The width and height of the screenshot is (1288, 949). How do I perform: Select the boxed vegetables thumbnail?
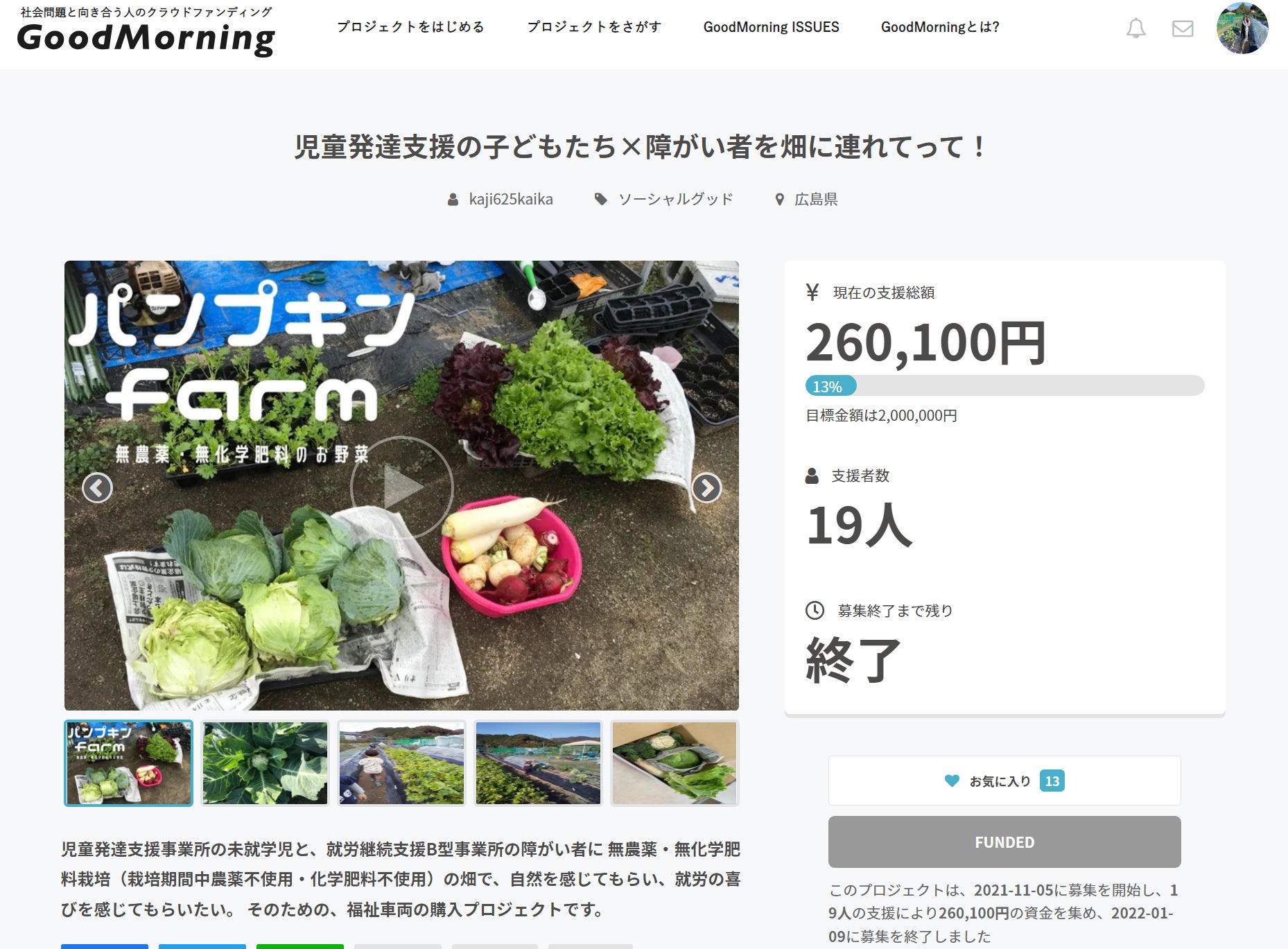tap(675, 763)
